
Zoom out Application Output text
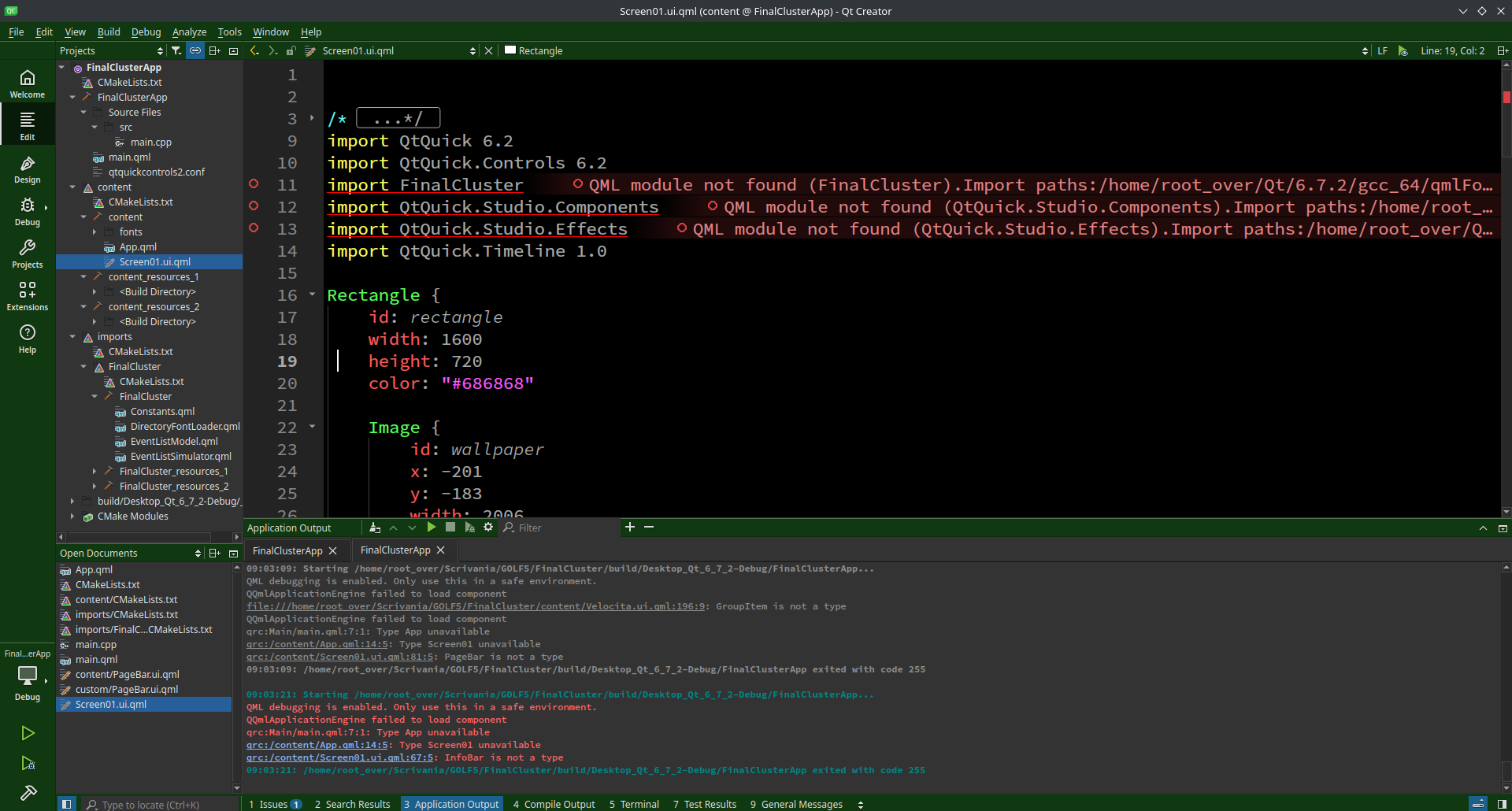click(649, 527)
